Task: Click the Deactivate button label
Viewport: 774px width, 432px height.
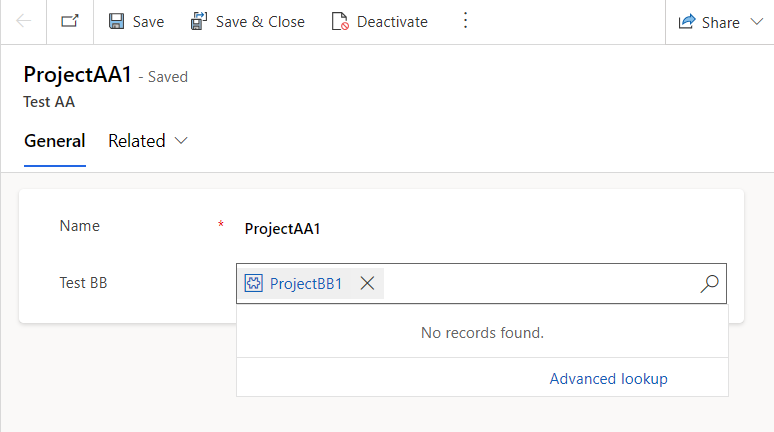Action: (392, 22)
